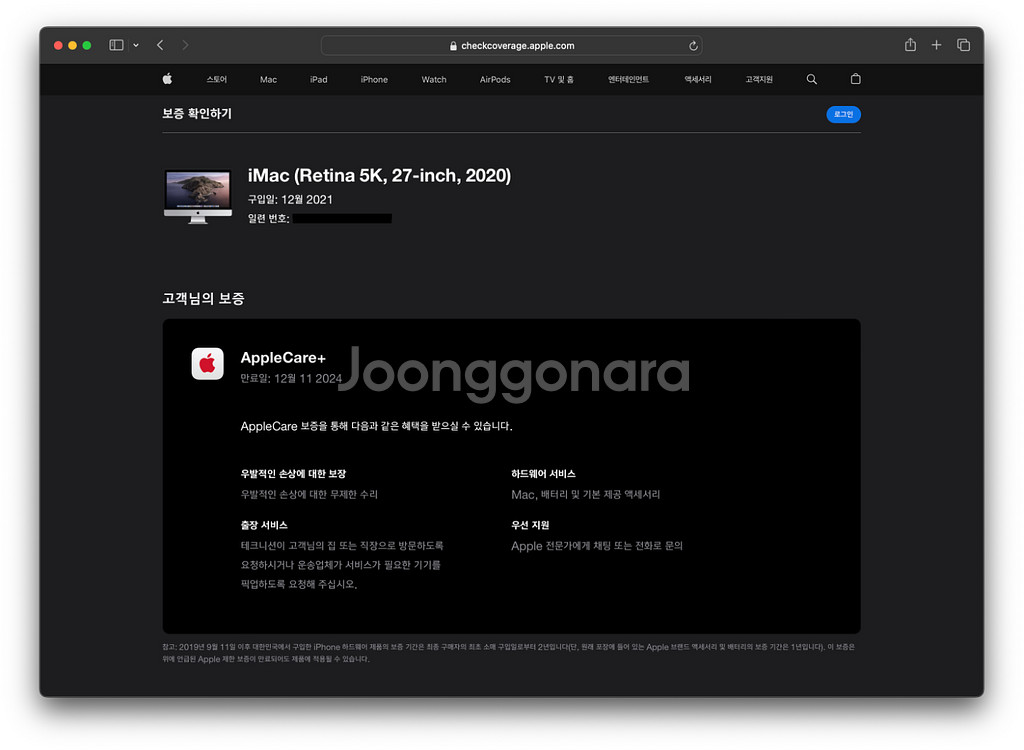Reload the page with the refresh icon

click(693, 46)
